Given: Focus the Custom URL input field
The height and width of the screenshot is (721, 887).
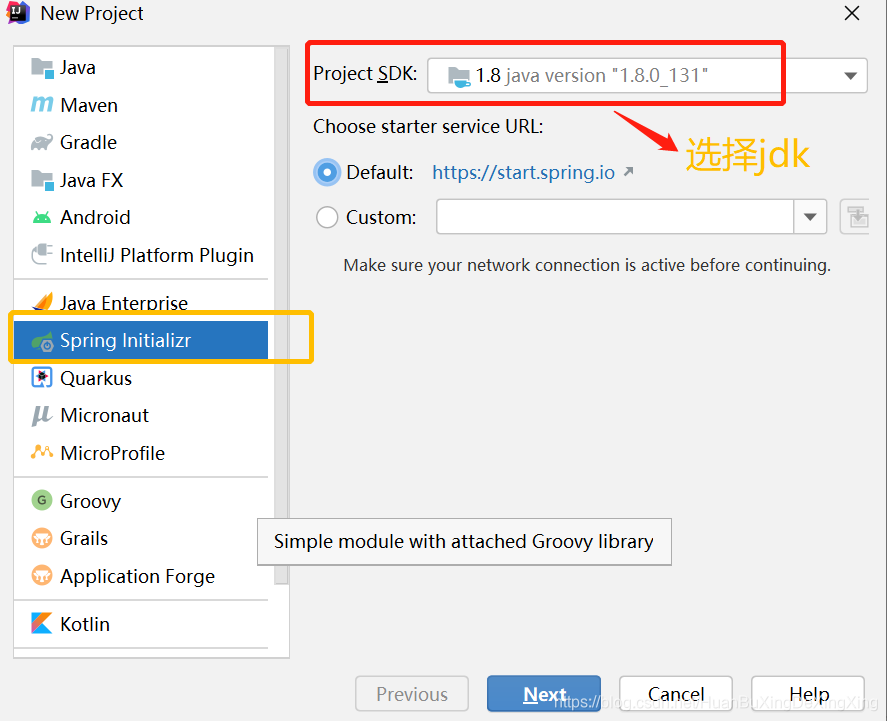Looking at the screenshot, I should [615, 217].
